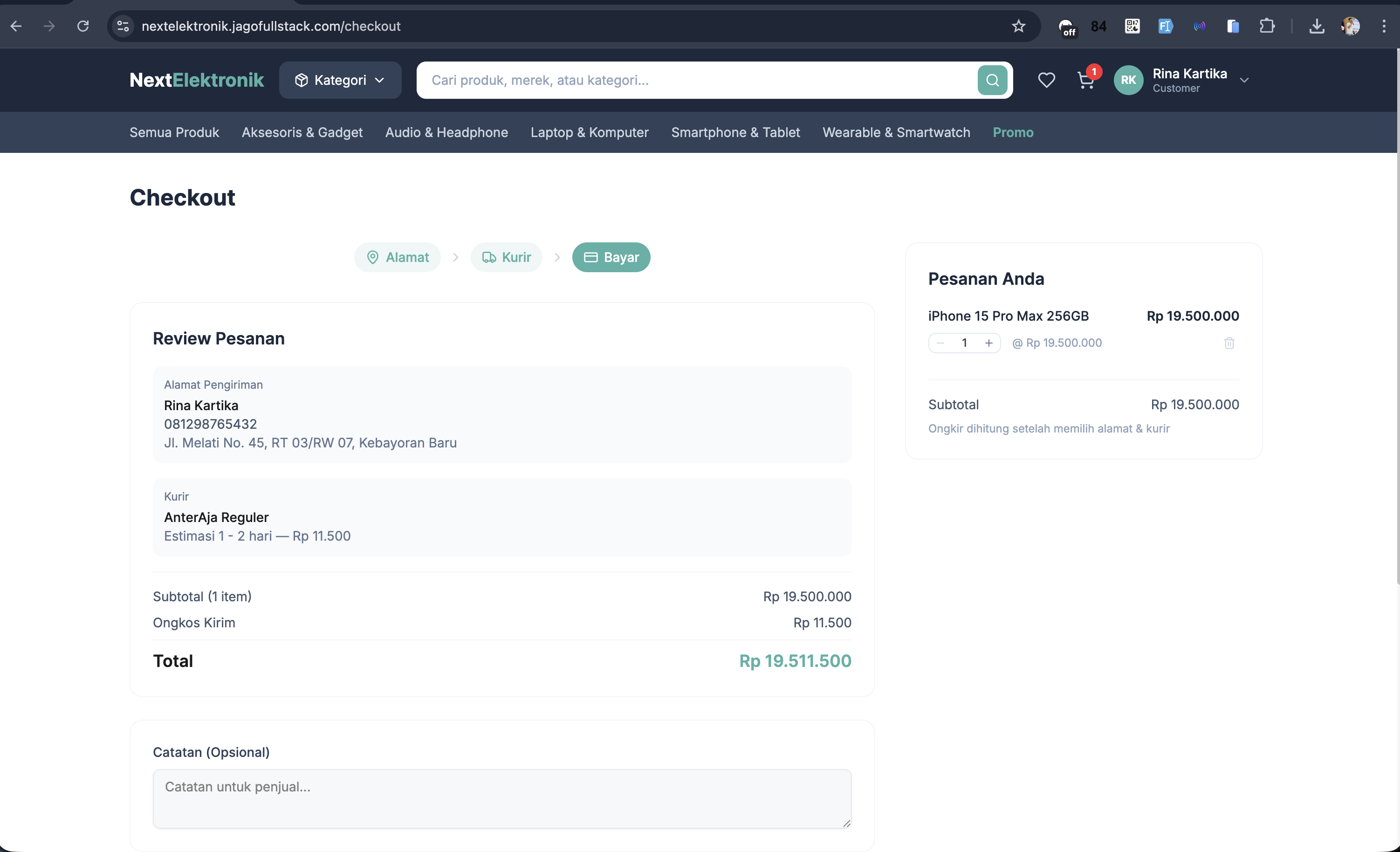Go forward in browser history
This screenshot has height=852, width=1400.
49,26
